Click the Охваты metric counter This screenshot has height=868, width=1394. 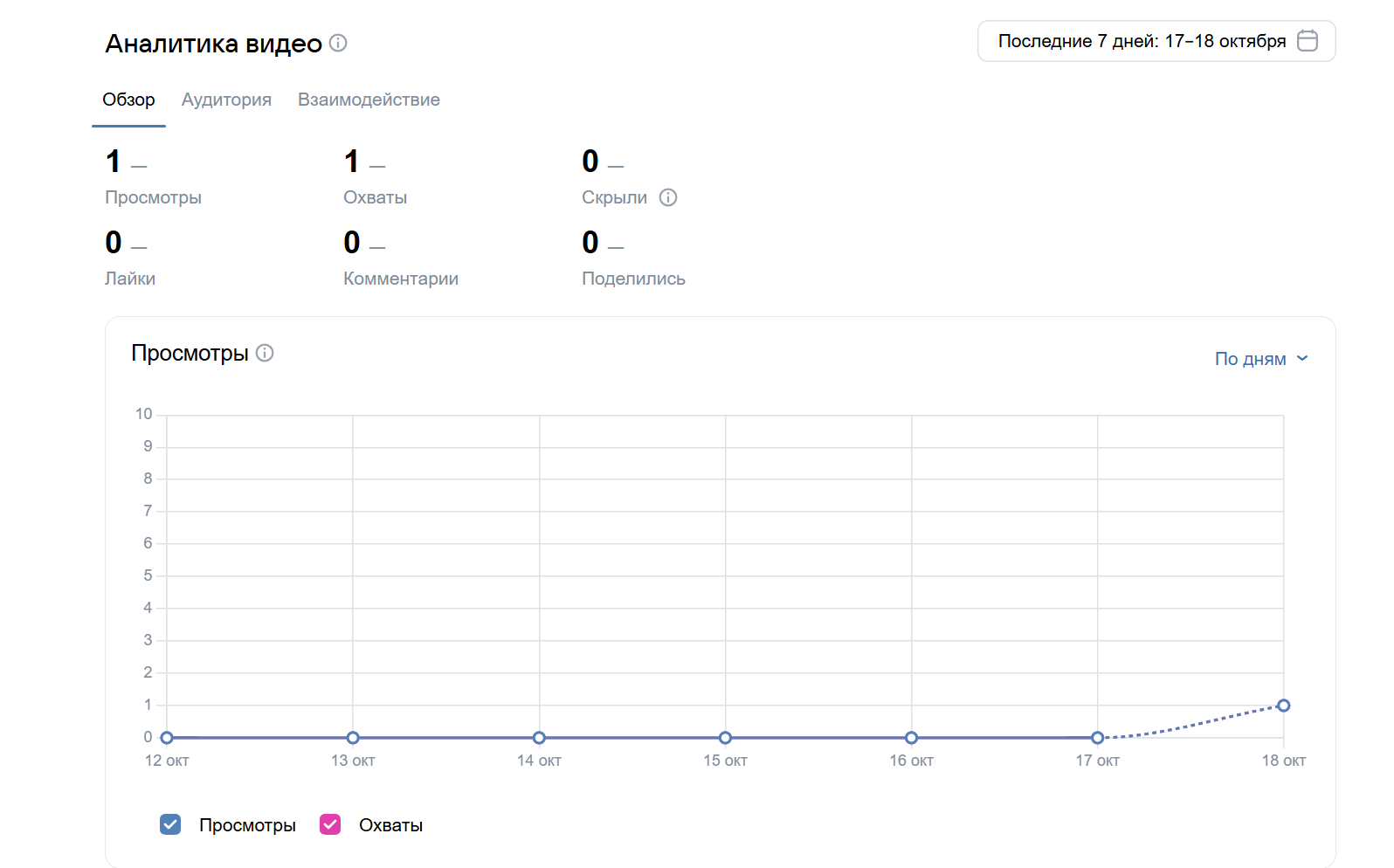click(x=352, y=162)
